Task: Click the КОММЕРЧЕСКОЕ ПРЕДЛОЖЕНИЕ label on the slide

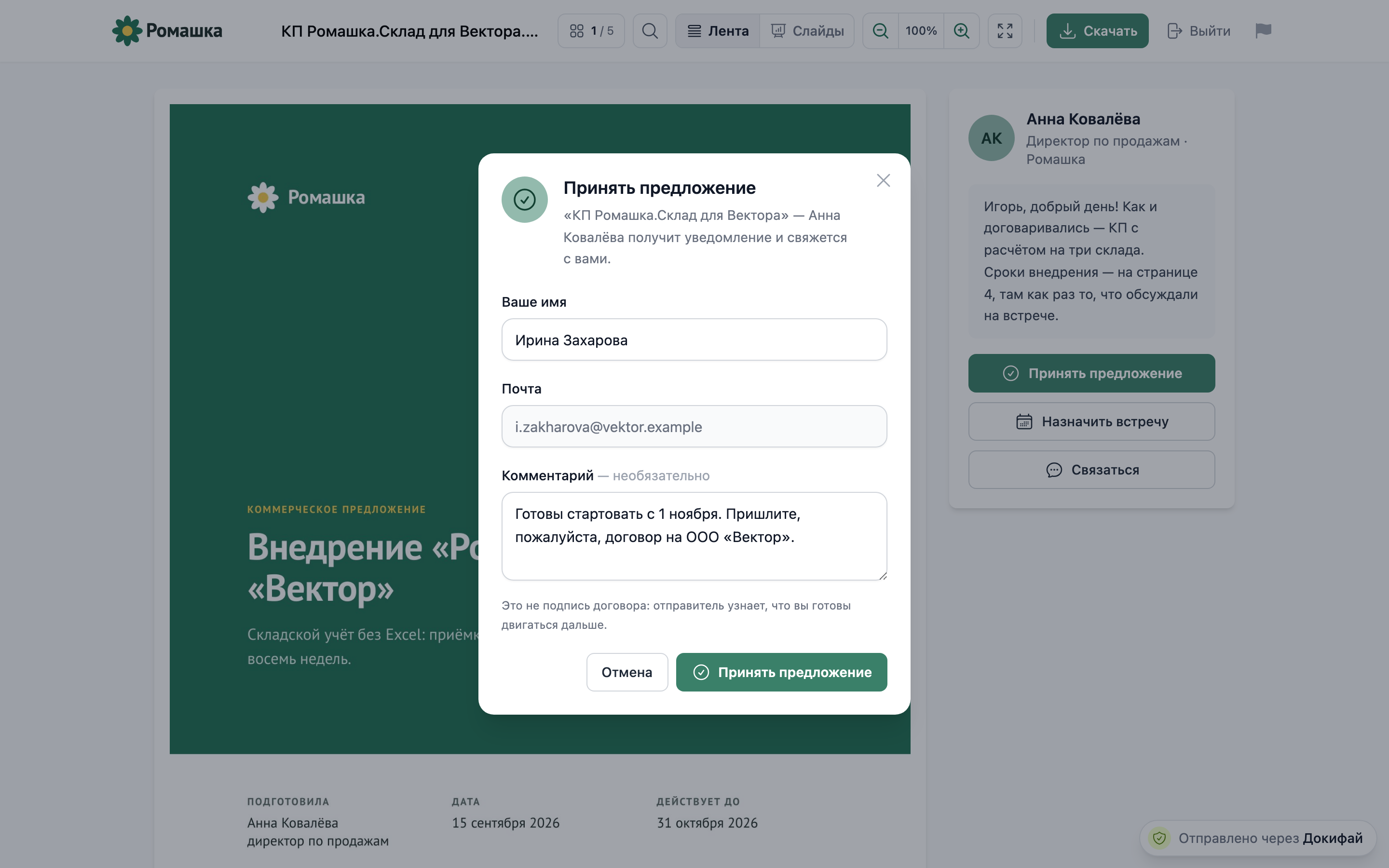Action: pos(336,509)
